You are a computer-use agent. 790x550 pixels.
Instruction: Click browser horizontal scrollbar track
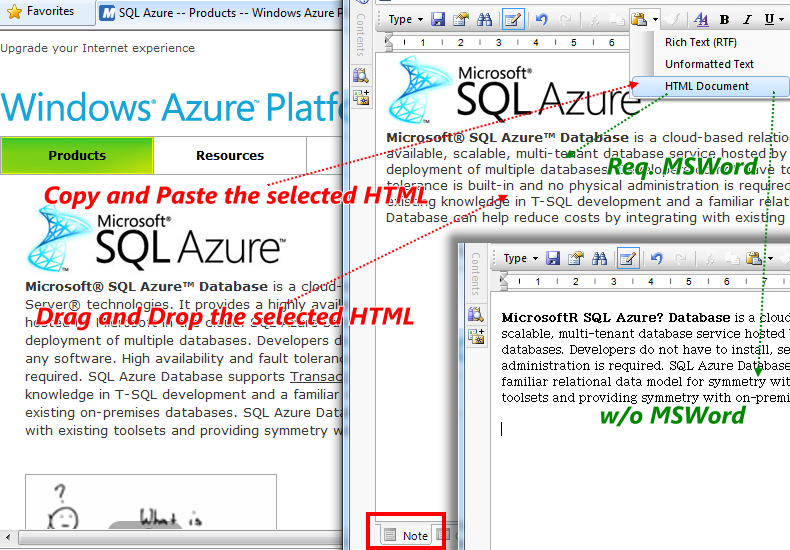point(179,536)
